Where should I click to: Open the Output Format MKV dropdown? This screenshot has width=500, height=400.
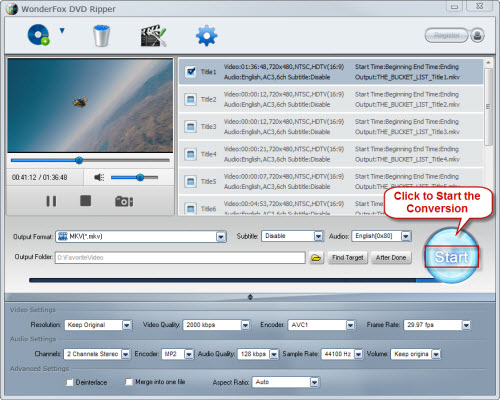220,237
